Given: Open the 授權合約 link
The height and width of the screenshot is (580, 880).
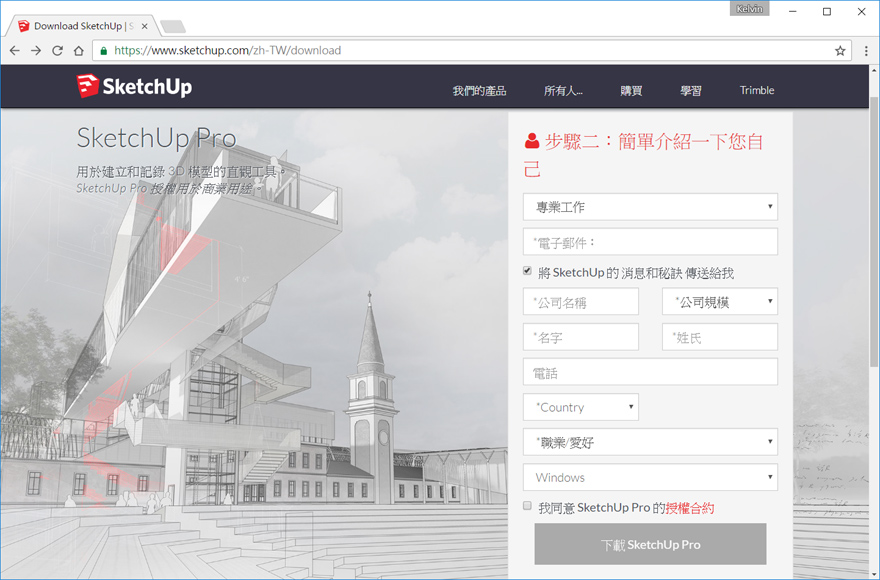Looking at the screenshot, I should point(690,508).
